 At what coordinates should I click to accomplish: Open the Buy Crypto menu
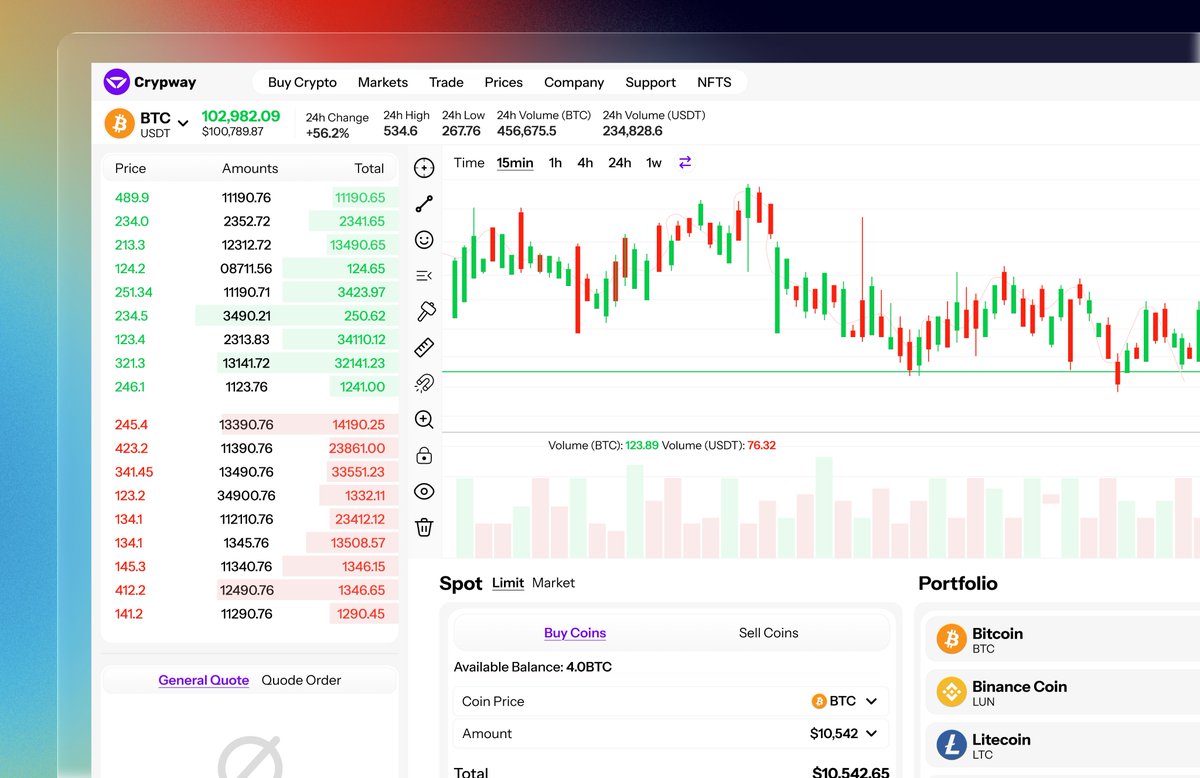(x=302, y=82)
